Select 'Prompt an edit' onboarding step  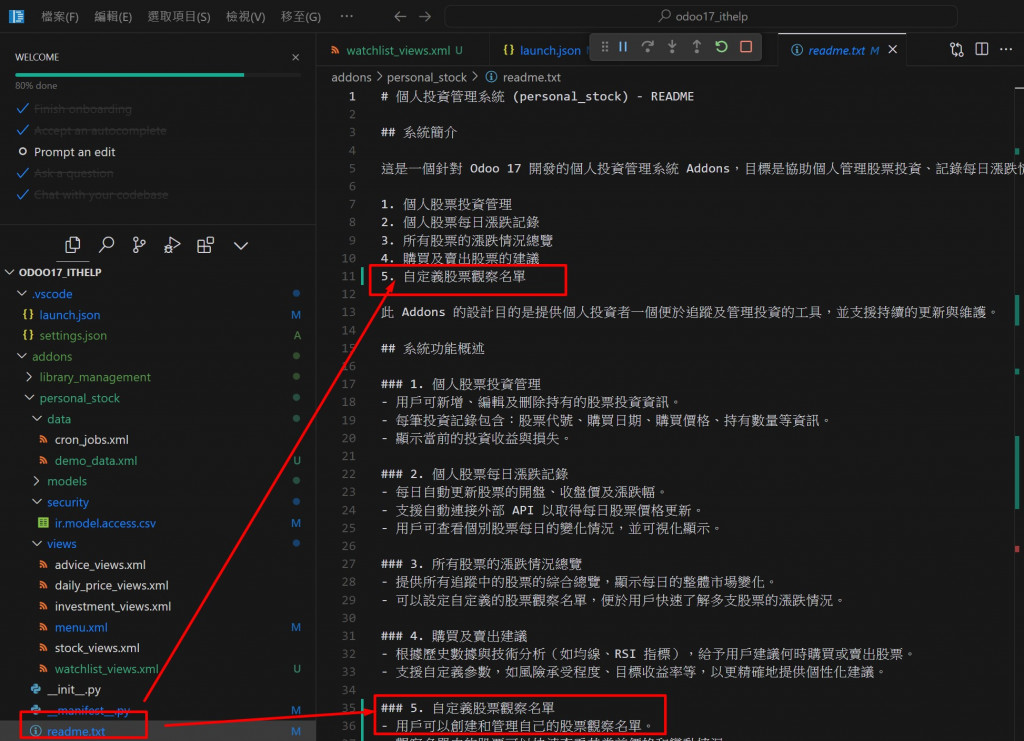74,152
